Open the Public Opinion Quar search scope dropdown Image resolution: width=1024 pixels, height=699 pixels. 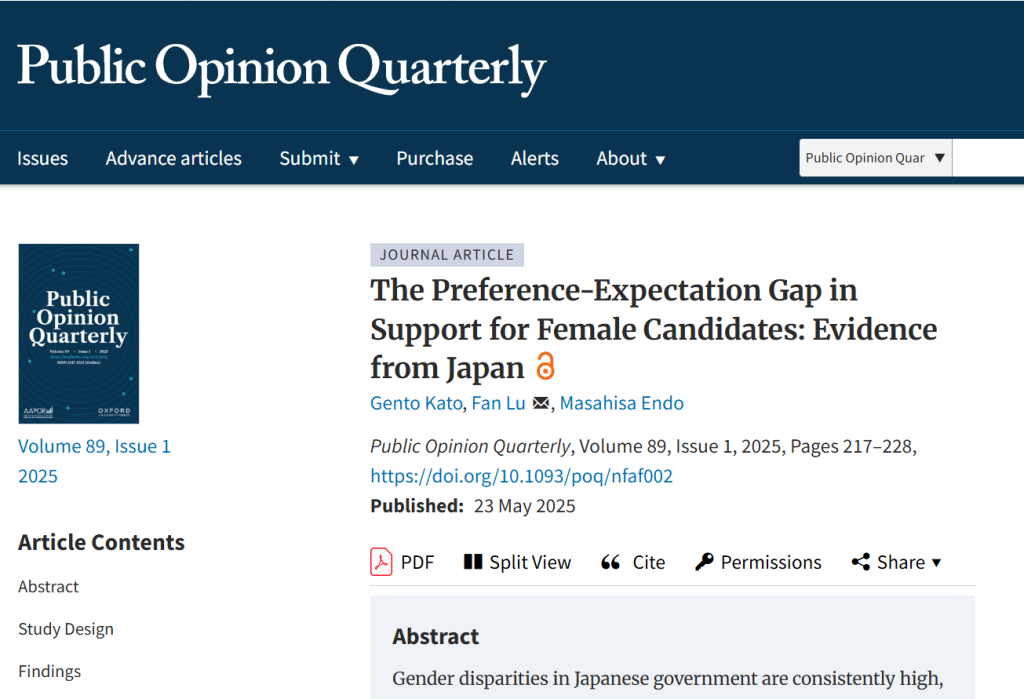tap(875, 158)
